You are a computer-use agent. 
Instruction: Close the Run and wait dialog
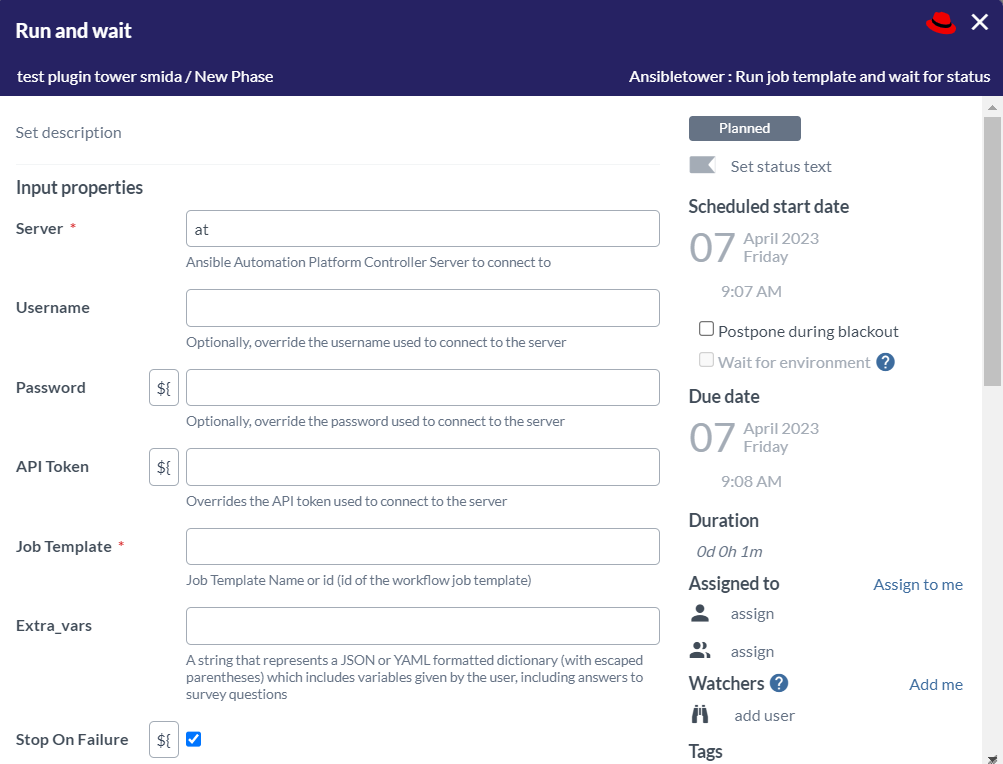coord(979,22)
